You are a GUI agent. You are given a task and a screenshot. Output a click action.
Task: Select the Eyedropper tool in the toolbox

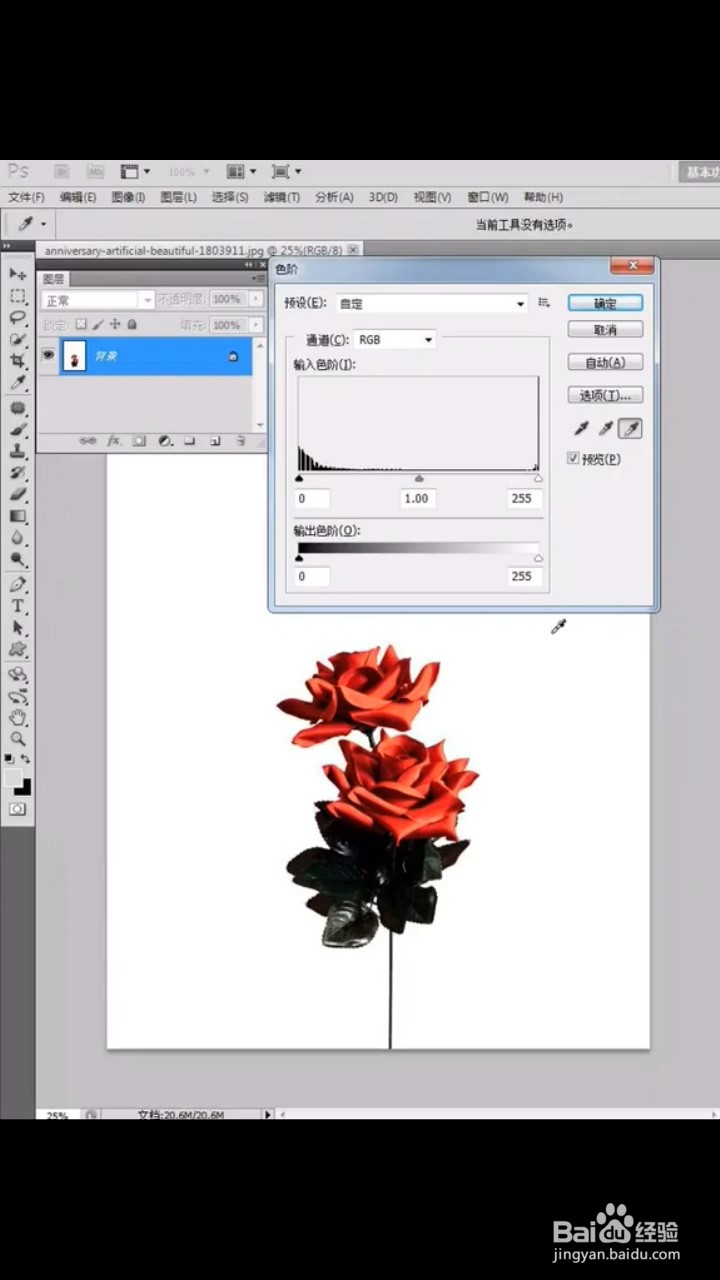[18, 383]
